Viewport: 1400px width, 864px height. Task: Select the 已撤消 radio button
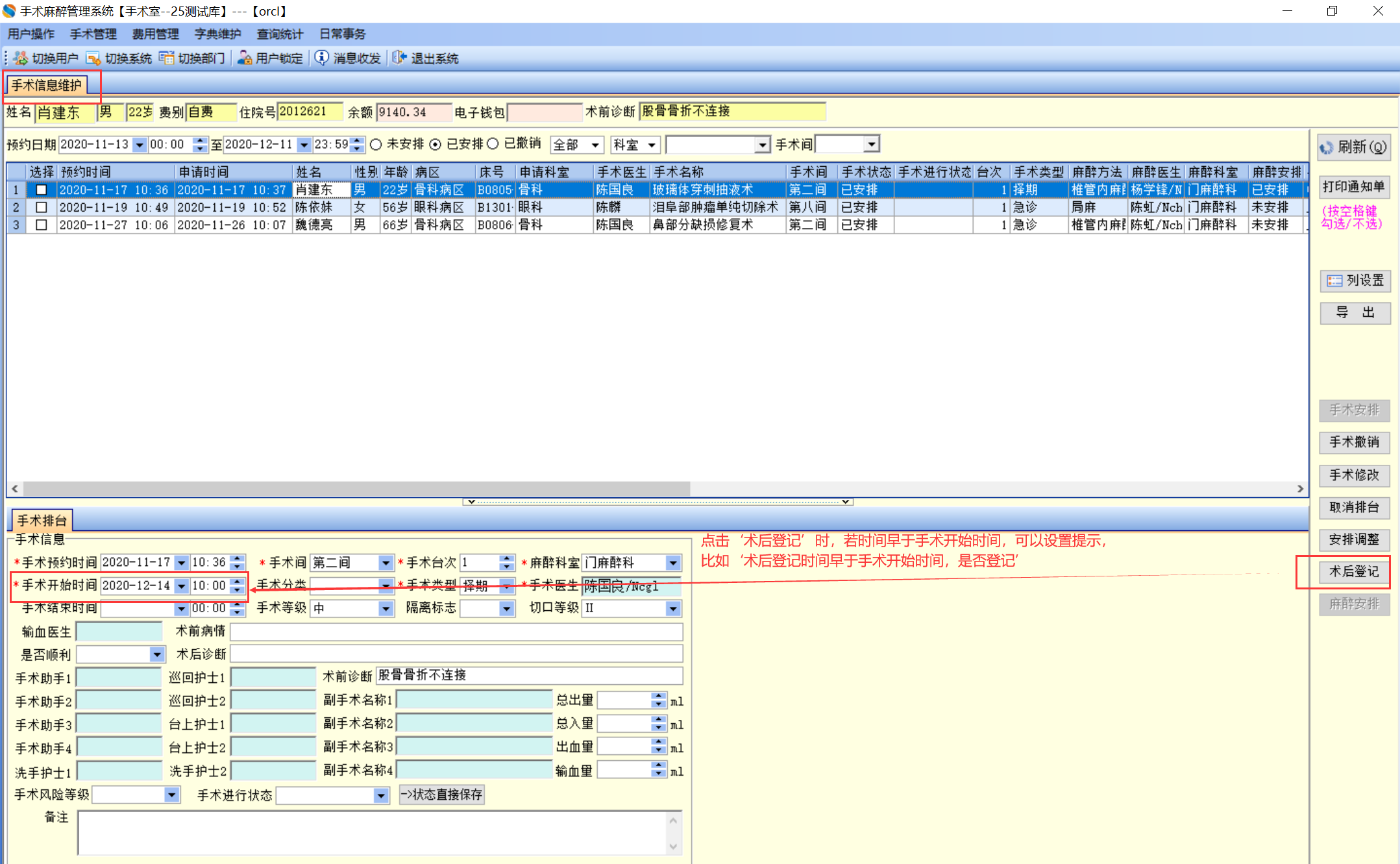493,144
